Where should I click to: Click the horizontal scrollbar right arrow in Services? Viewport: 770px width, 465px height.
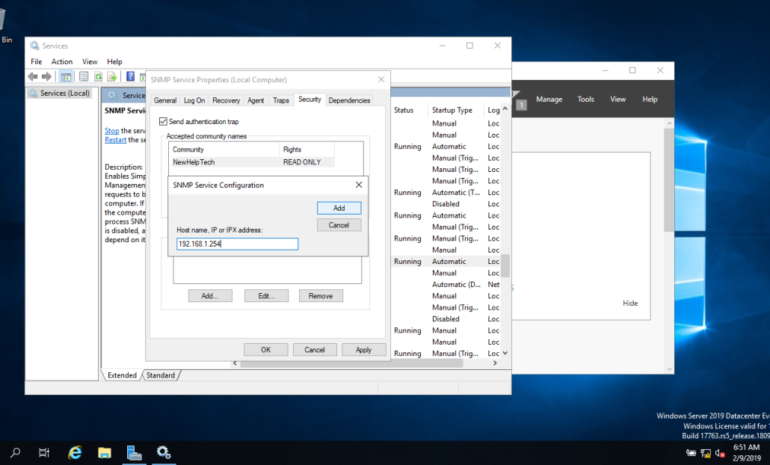click(495, 363)
